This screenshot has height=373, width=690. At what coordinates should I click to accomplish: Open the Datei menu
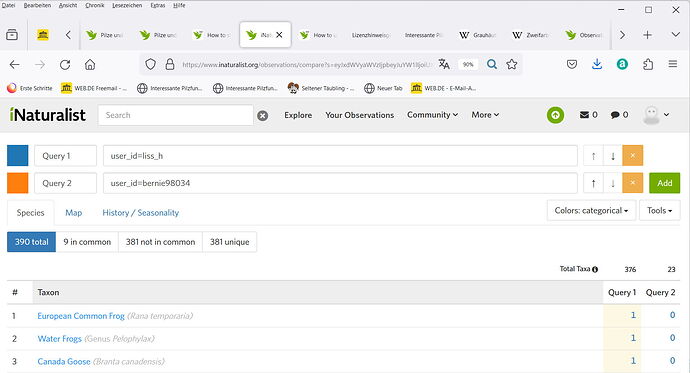point(8,5)
